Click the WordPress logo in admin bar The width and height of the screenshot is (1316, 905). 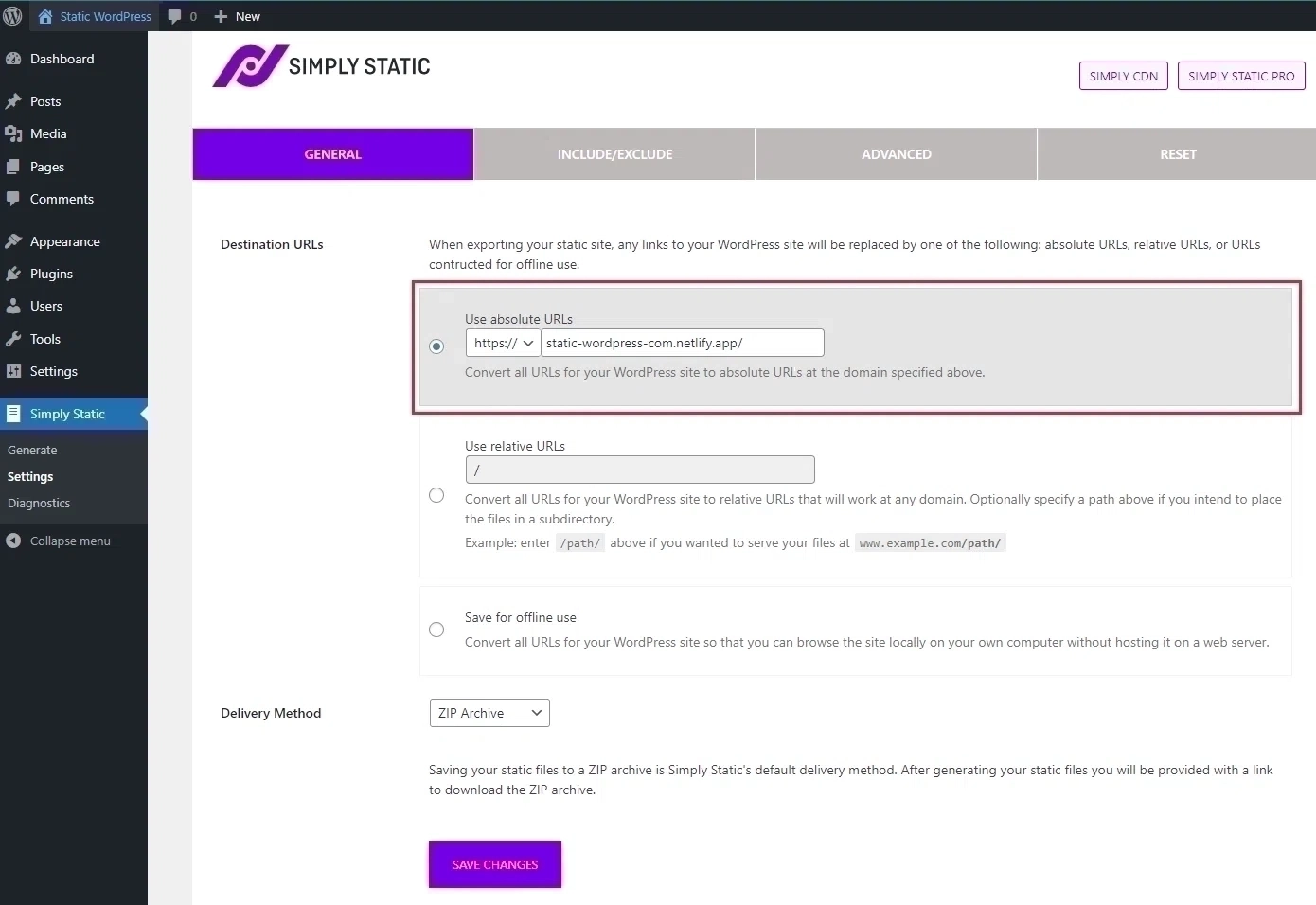(13, 15)
